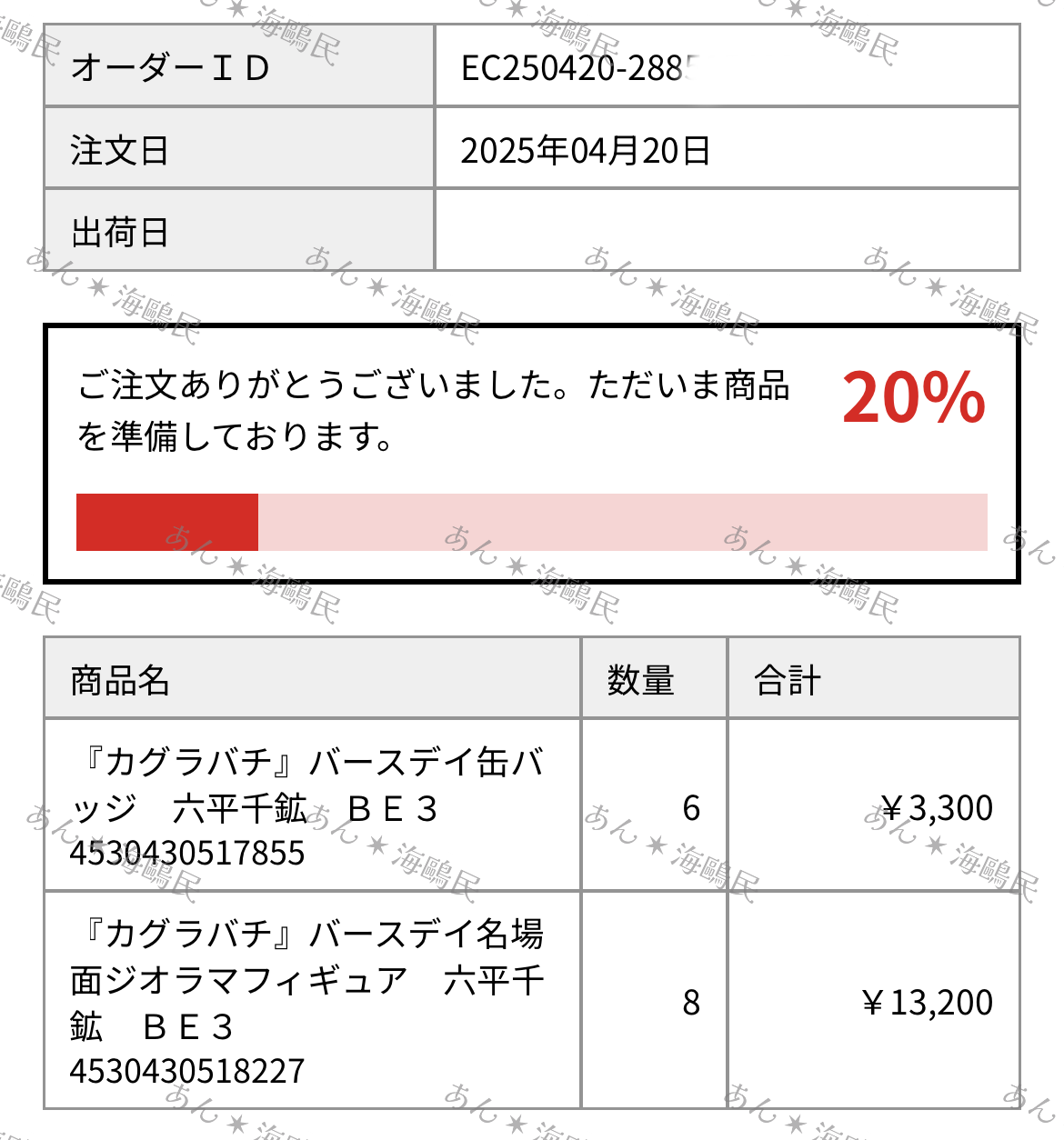The height and width of the screenshot is (1140, 1064).
Task: Click the empty shipping date cell
Action: pos(728,231)
